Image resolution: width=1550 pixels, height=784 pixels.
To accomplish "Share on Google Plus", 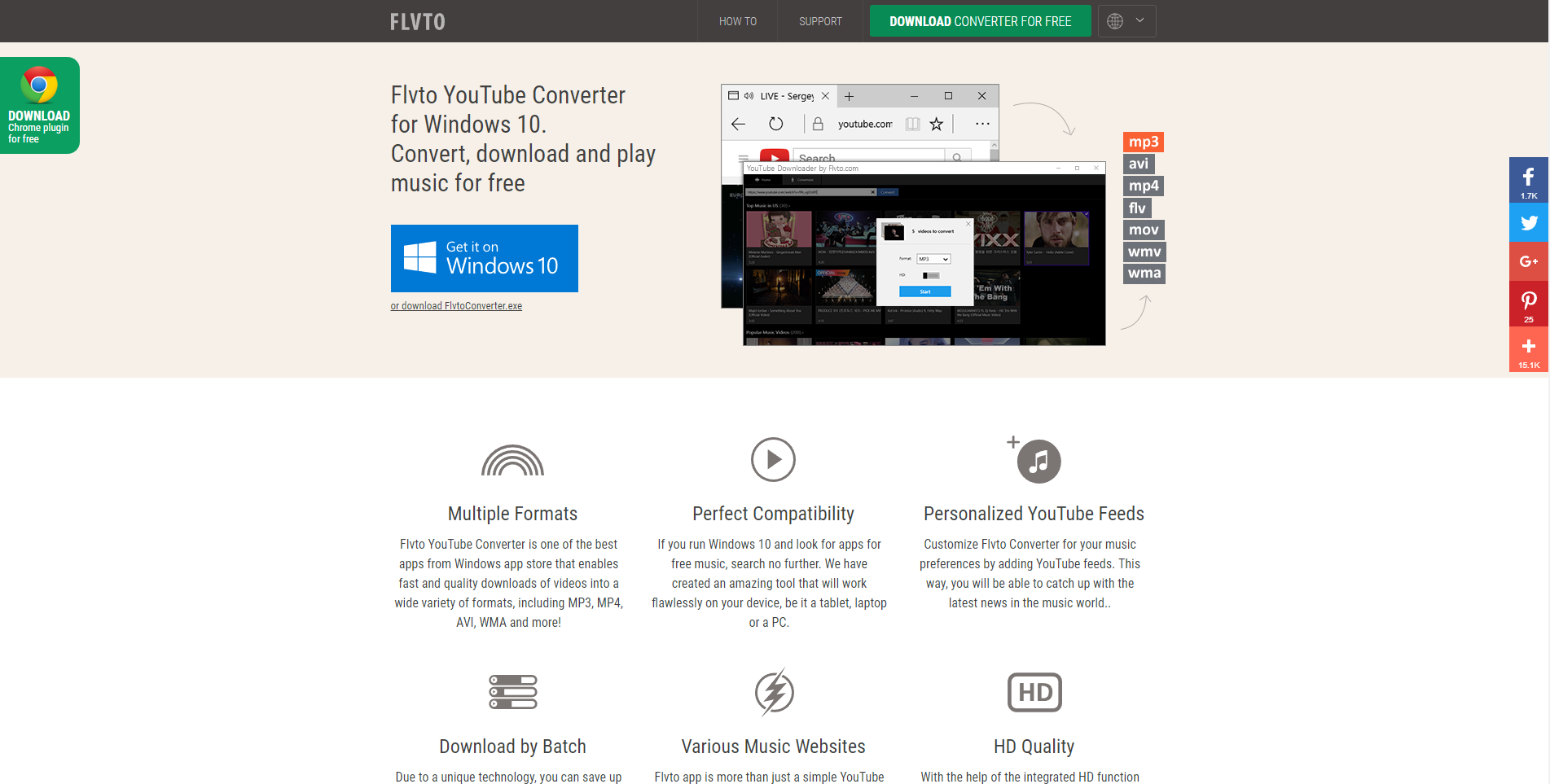I will tap(1529, 261).
